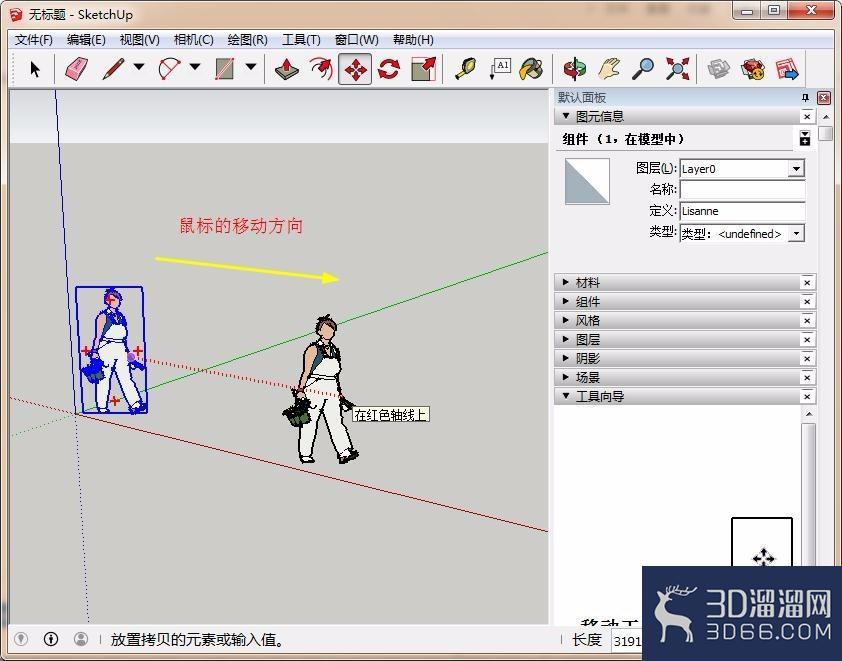This screenshot has width=842, height=661.
Task: Select the Paint Bucket tool
Action: click(x=532, y=69)
